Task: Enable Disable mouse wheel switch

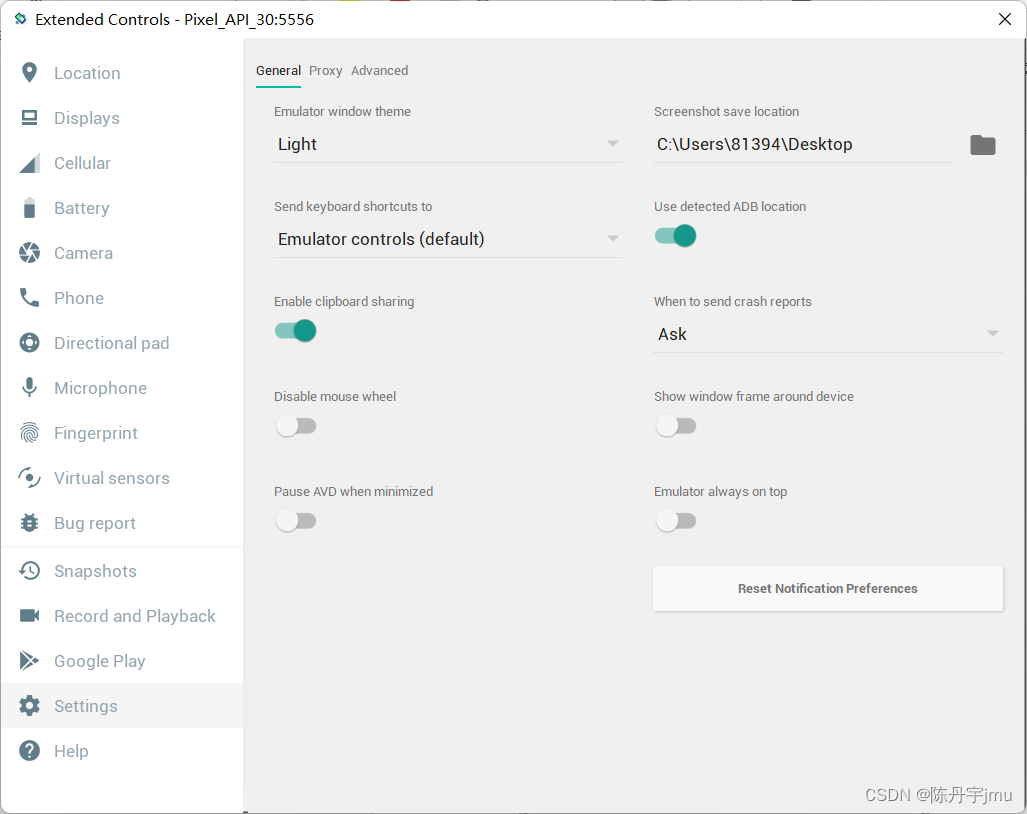Action: click(x=295, y=426)
